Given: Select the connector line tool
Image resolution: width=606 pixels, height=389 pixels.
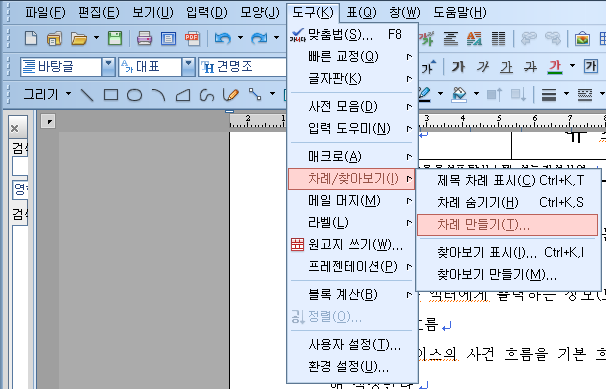Looking at the screenshot, I should click(255, 94).
